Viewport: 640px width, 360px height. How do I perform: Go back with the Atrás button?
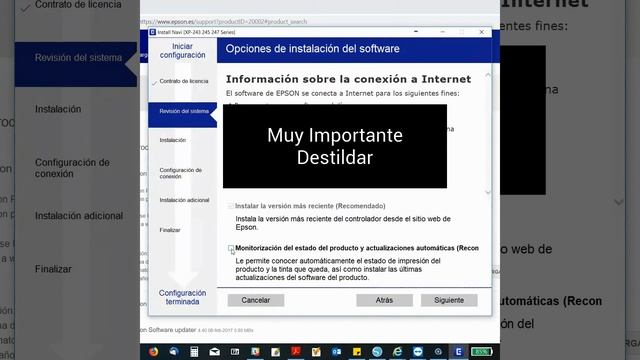(384, 300)
